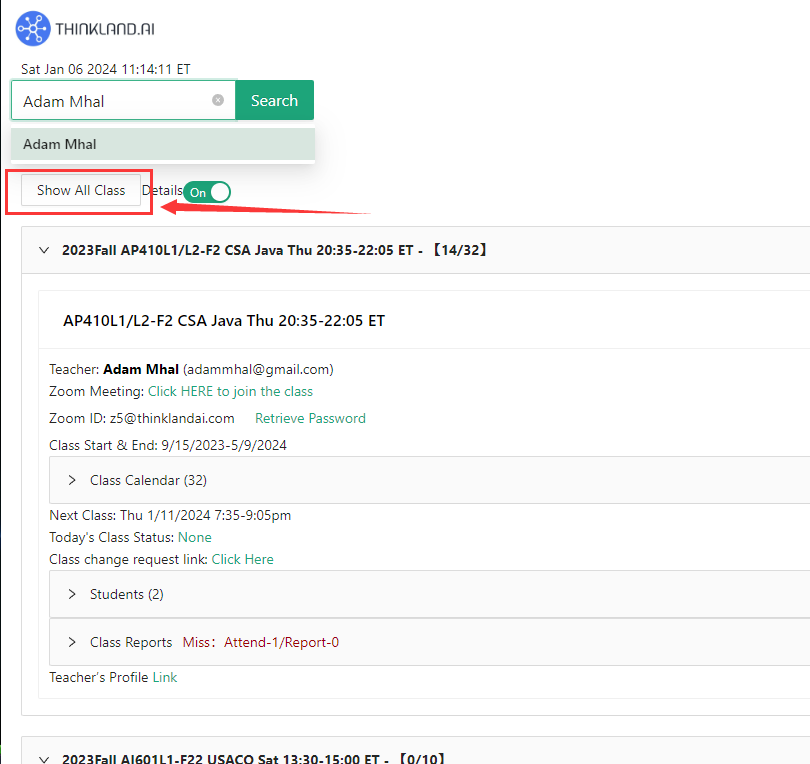The image size is (810, 764).
Task: Toggle the Details switch off
Action: (207, 192)
